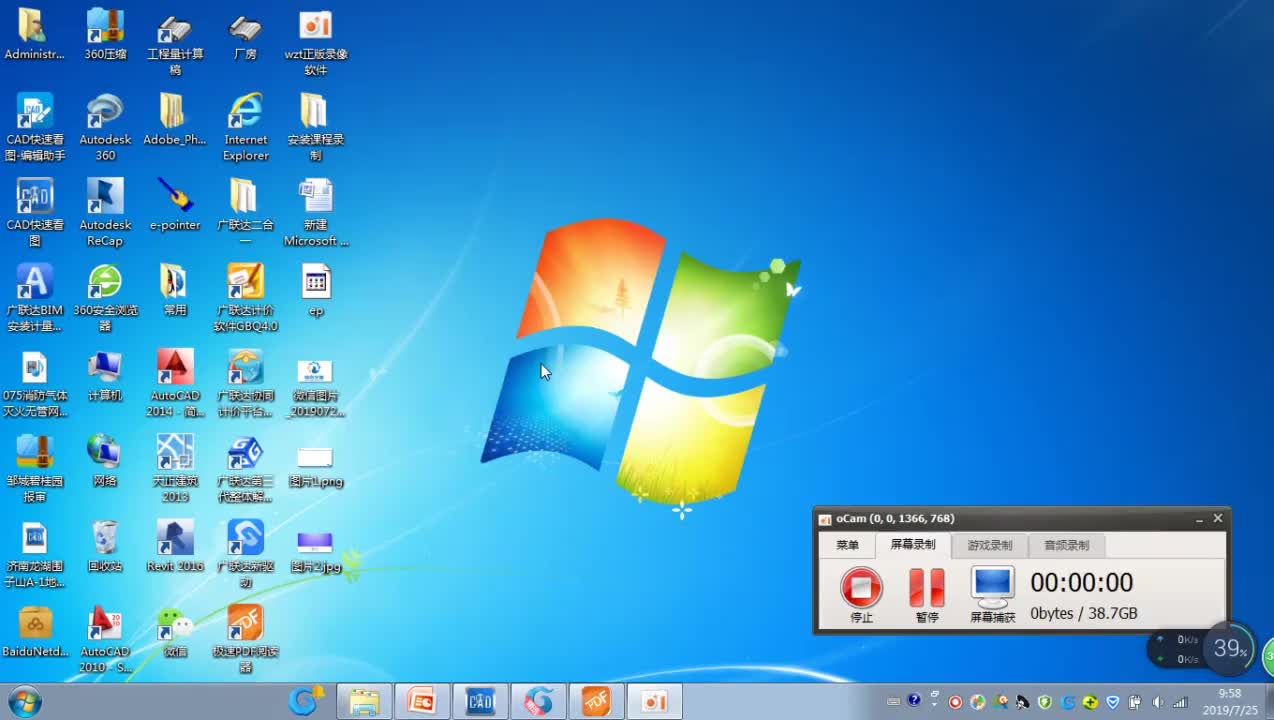
Task: Open the PowerPoint taskbar button
Action: pos(422,702)
